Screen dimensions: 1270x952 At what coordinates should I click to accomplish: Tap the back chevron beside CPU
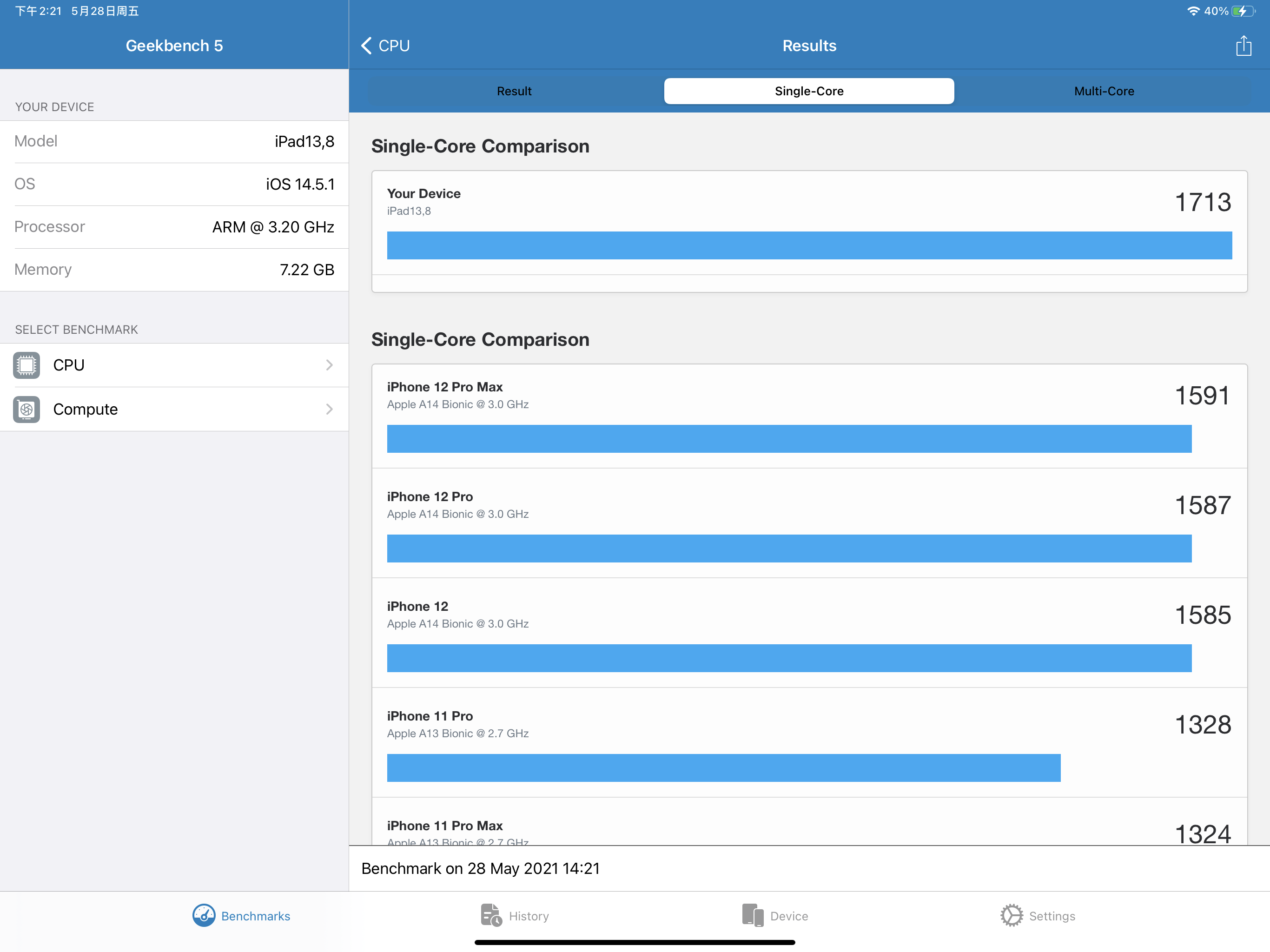366,46
